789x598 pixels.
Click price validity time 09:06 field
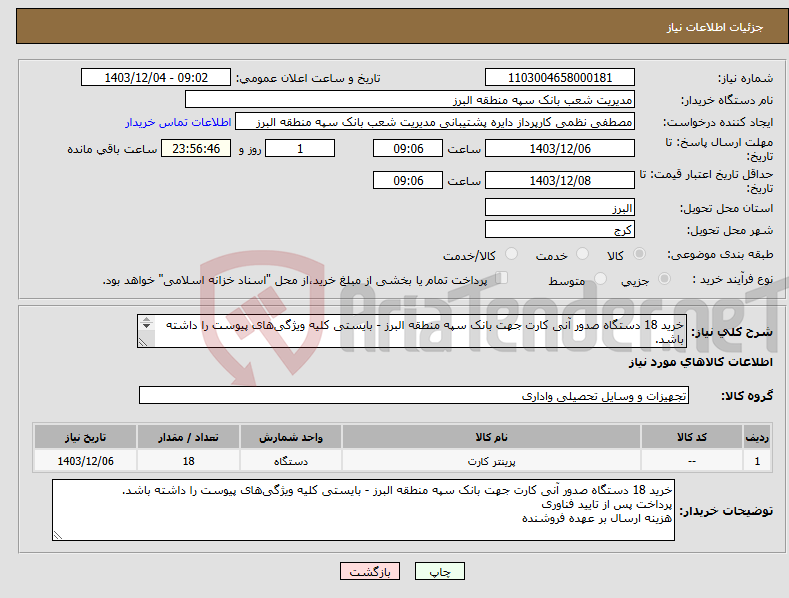pos(408,180)
